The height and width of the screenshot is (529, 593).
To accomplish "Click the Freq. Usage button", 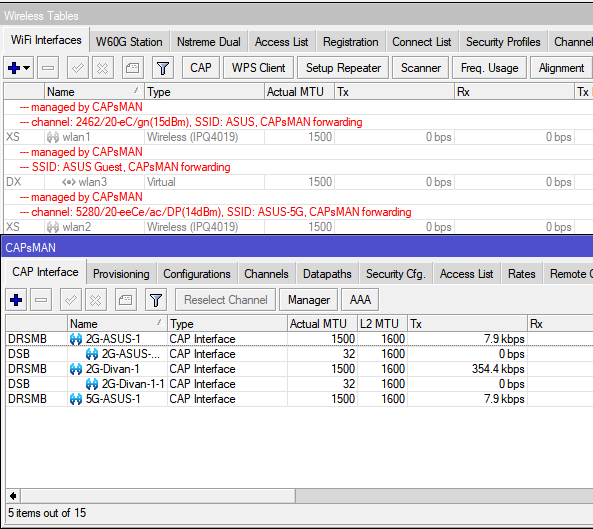I will point(489,68).
